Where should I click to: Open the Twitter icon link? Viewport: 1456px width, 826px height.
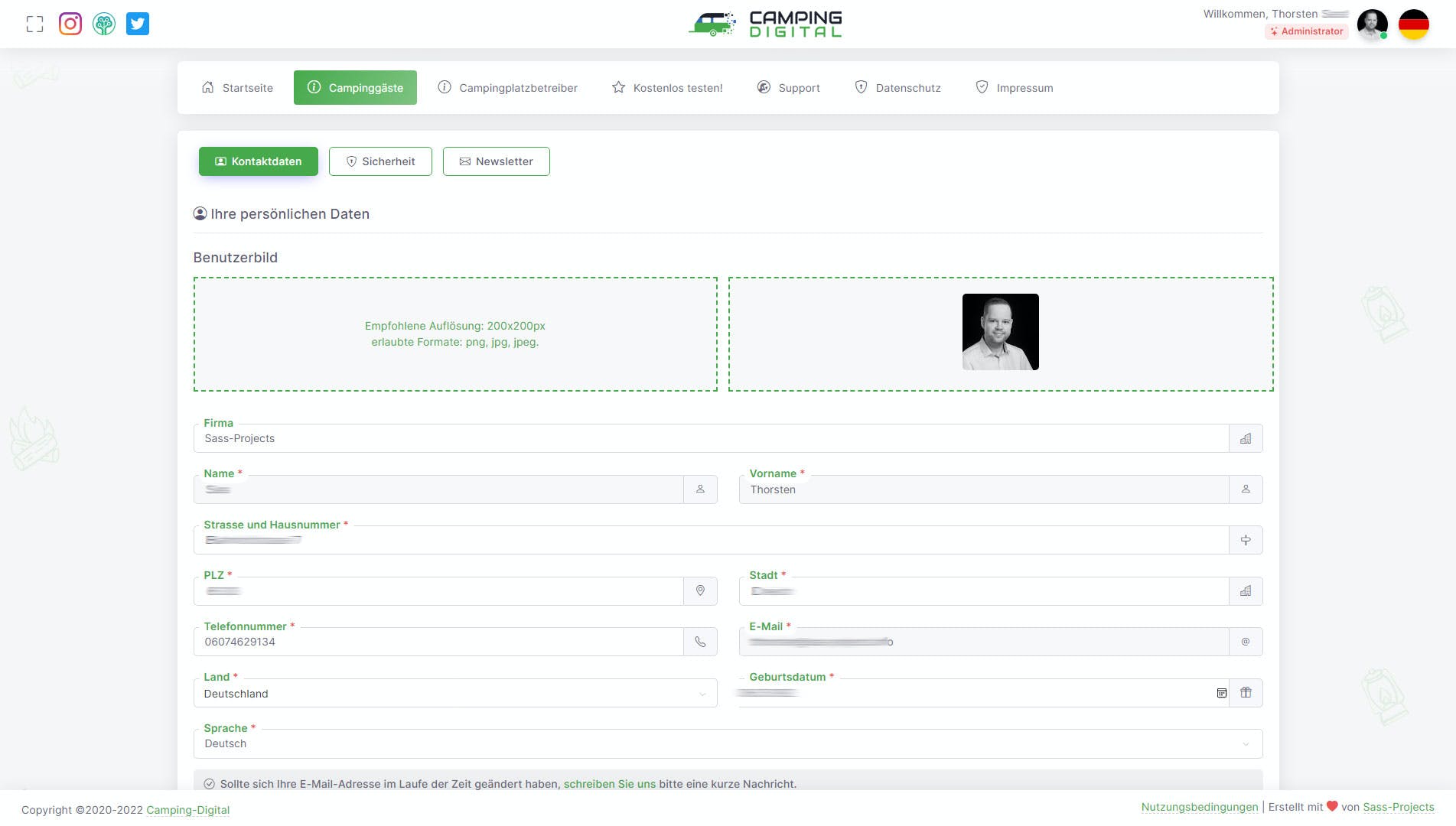coord(138,24)
